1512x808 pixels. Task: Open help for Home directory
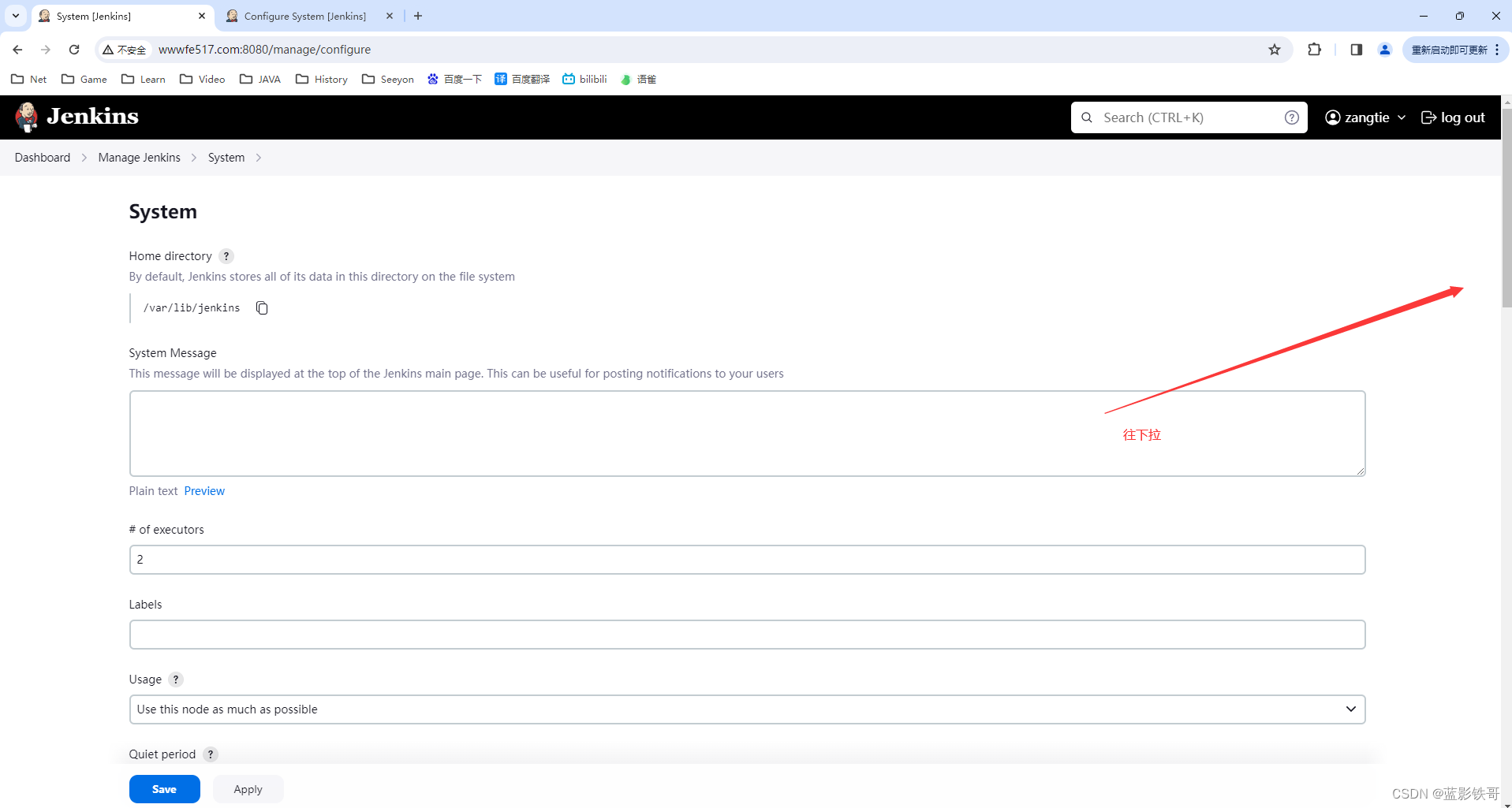(x=226, y=256)
